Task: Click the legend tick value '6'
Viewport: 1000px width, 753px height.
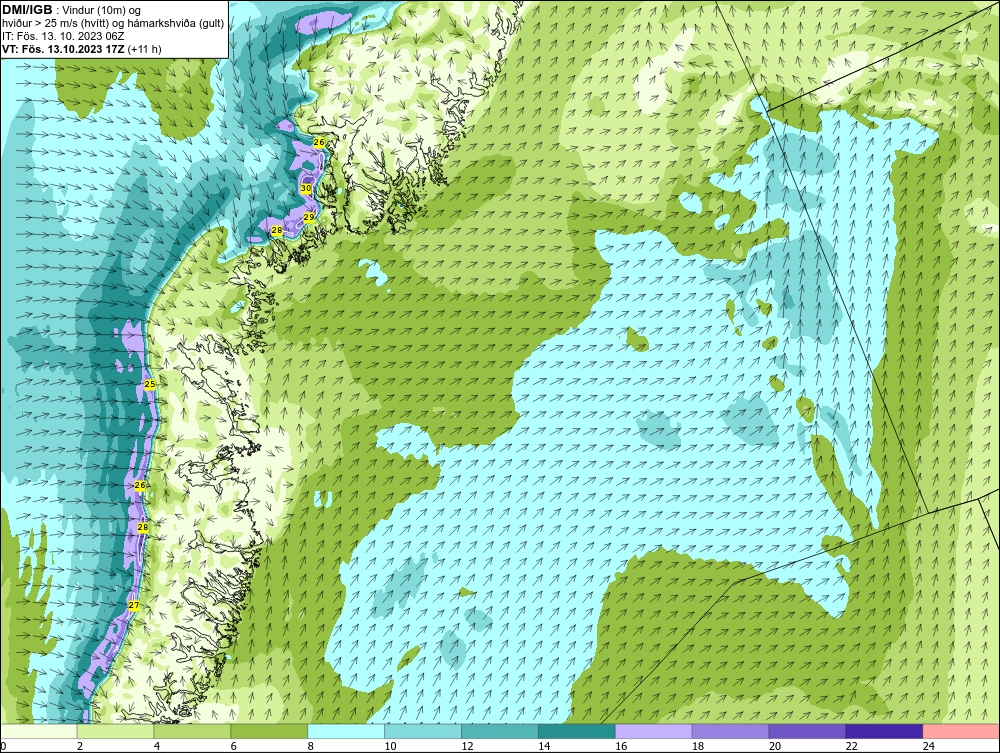Action: 233,746
